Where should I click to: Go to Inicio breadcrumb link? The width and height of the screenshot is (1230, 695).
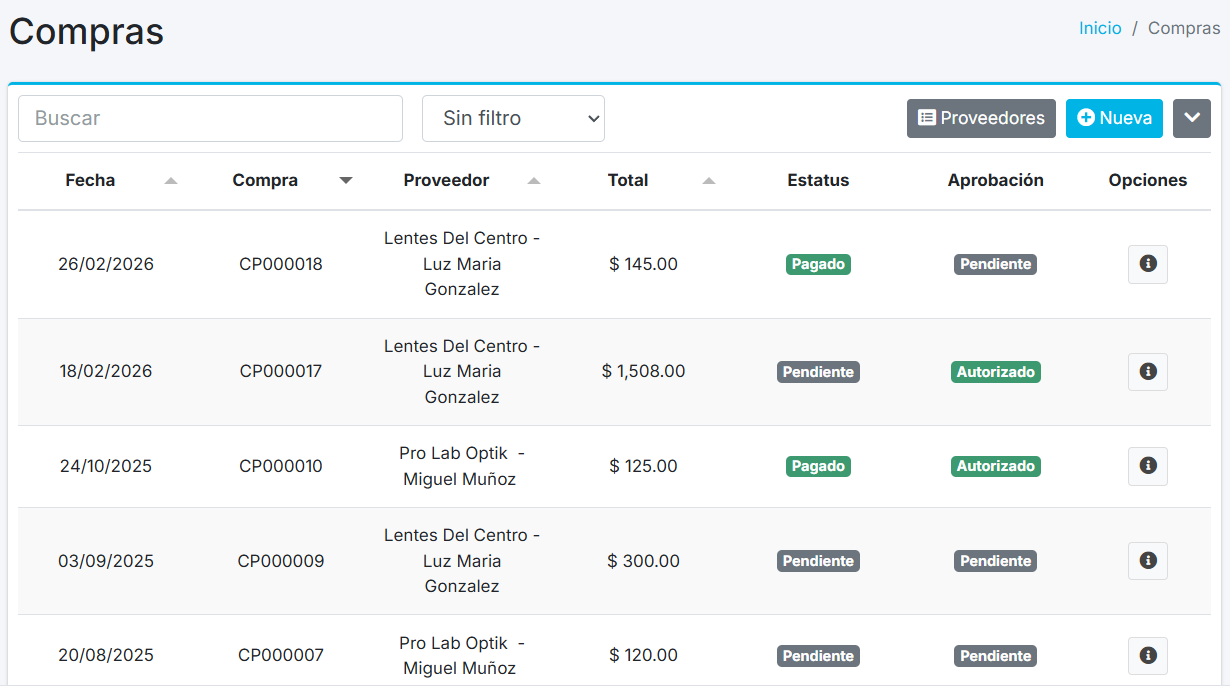tap(1100, 28)
